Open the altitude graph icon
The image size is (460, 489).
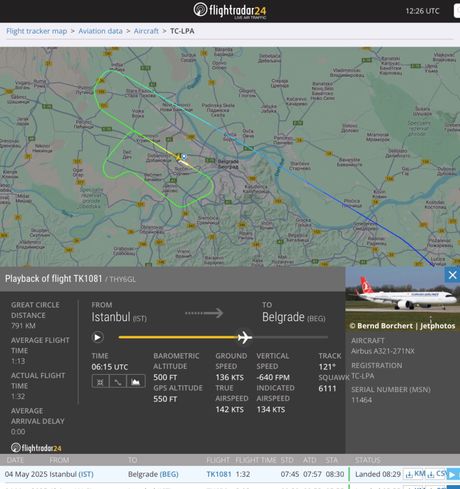(x=136, y=381)
